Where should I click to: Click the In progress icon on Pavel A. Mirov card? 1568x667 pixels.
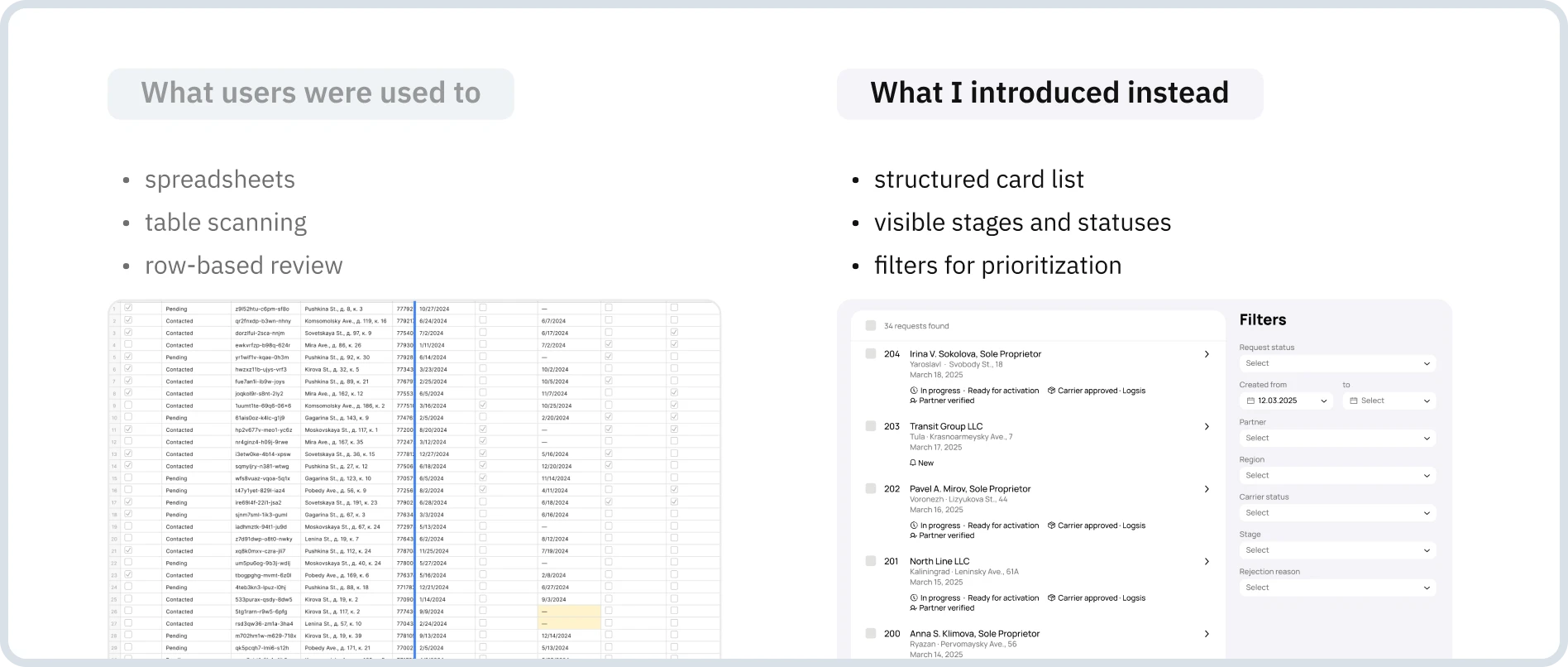914,525
